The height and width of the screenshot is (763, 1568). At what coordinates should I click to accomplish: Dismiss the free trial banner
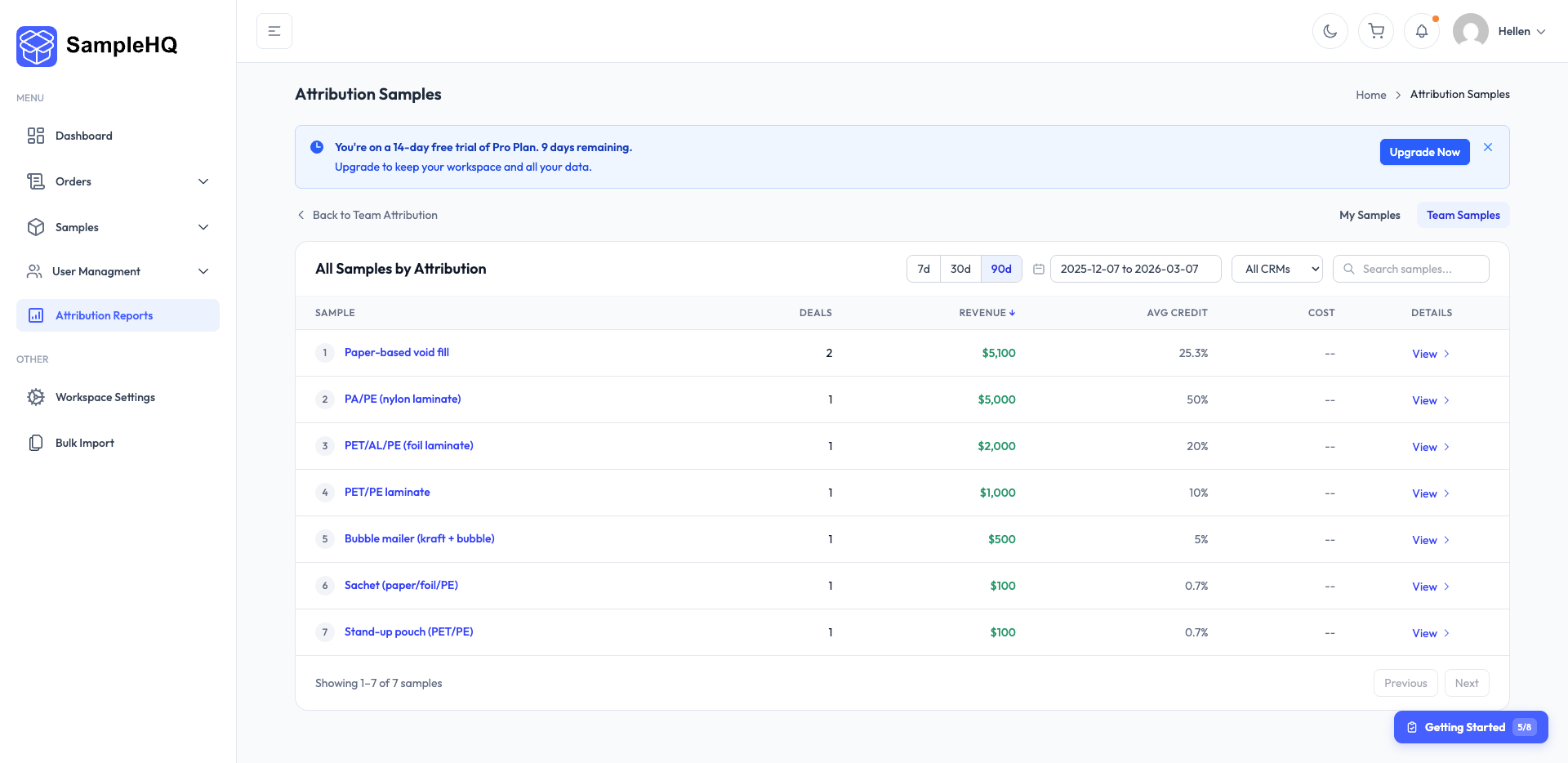[x=1488, y=147]
